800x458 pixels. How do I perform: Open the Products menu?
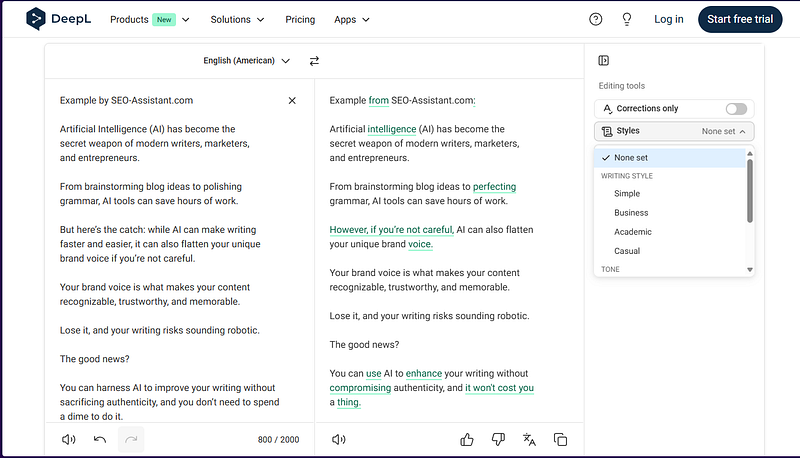149,19
